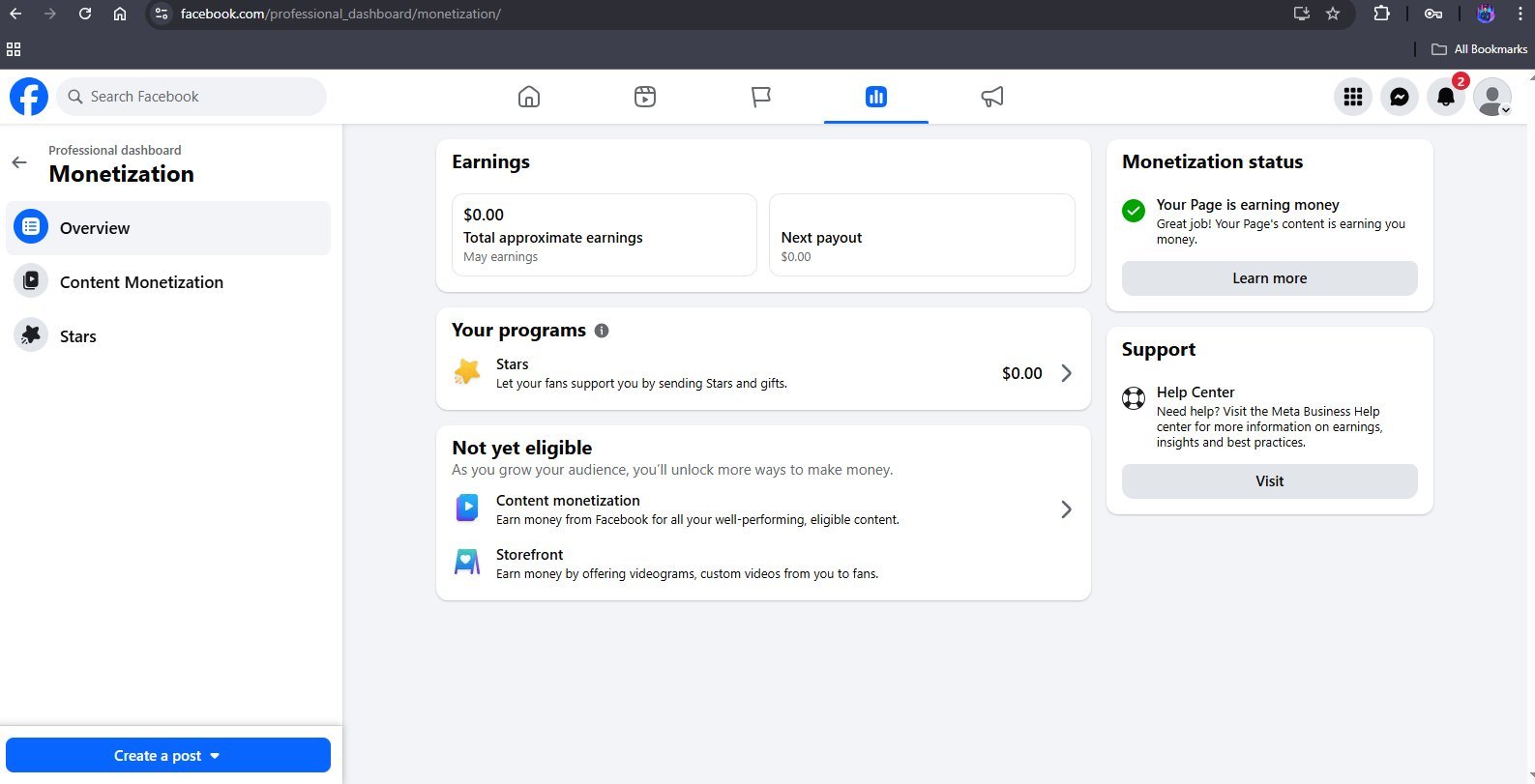Click the Content Monetization sidebar icon

click(31, 281)
